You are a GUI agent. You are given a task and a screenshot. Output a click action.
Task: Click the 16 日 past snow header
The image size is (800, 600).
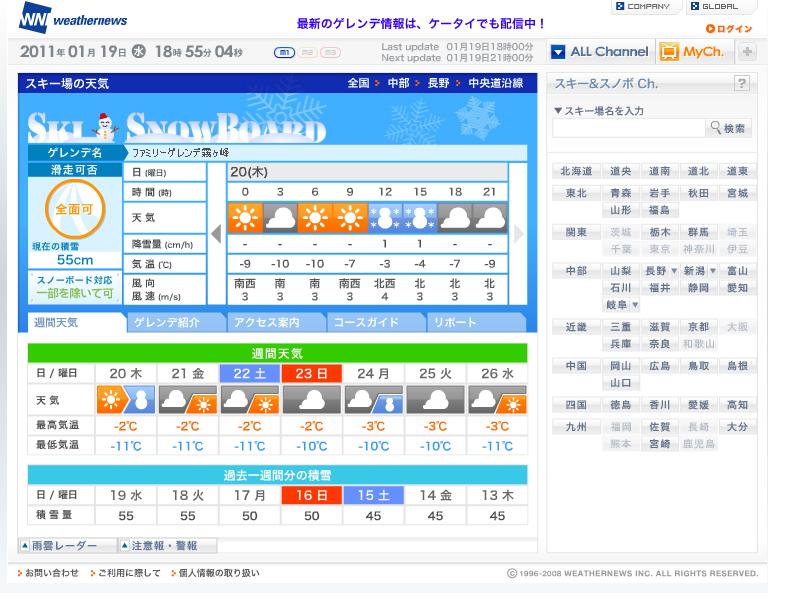[312, 495]
